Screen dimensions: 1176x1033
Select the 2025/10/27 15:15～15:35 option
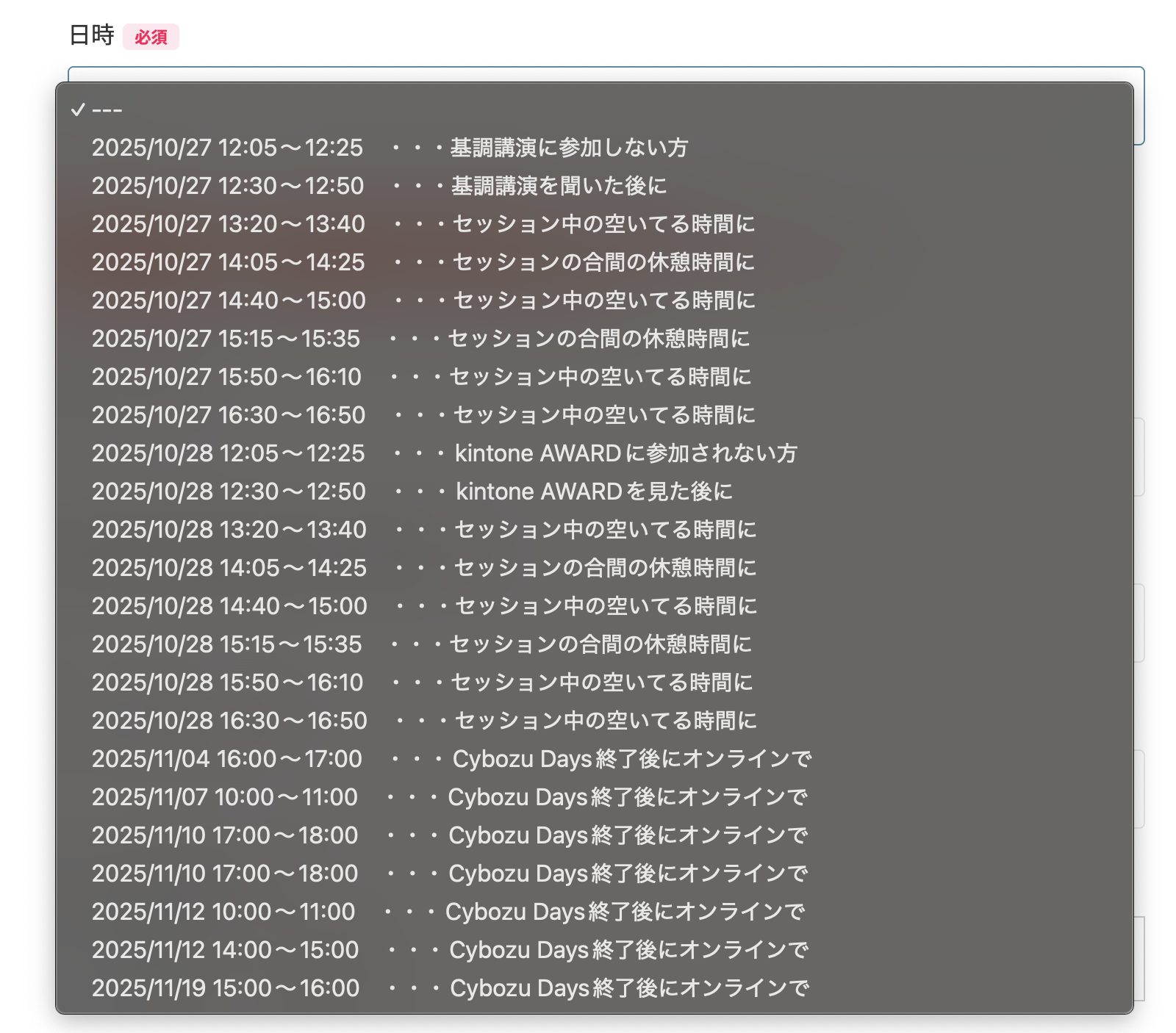coord(420,339)
